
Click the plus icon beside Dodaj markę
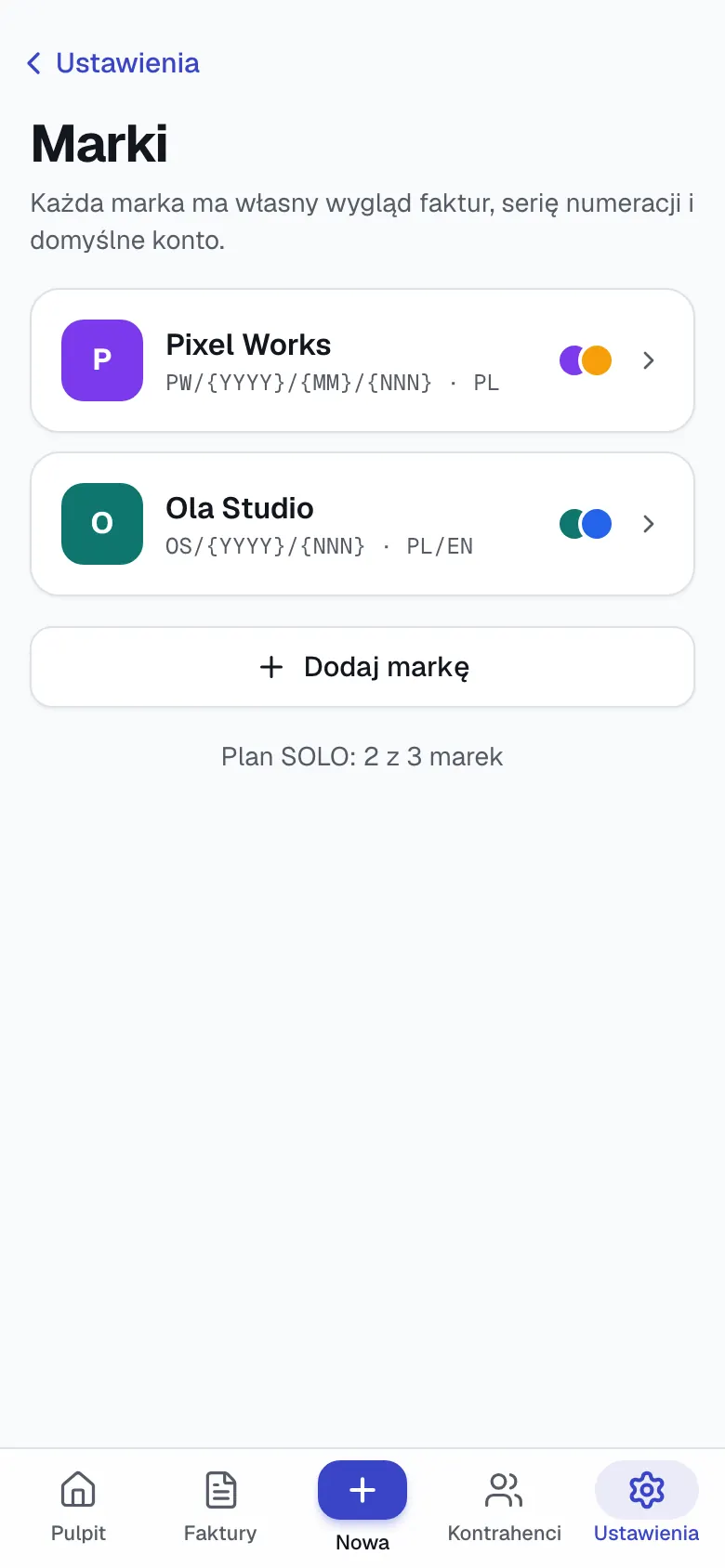pos(271,667)
